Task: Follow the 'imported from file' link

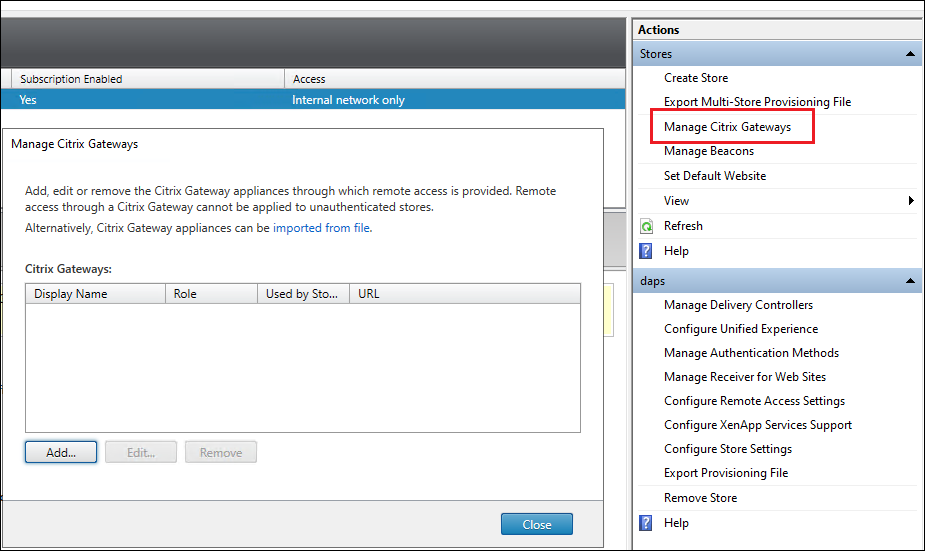Action: (321, 228)
